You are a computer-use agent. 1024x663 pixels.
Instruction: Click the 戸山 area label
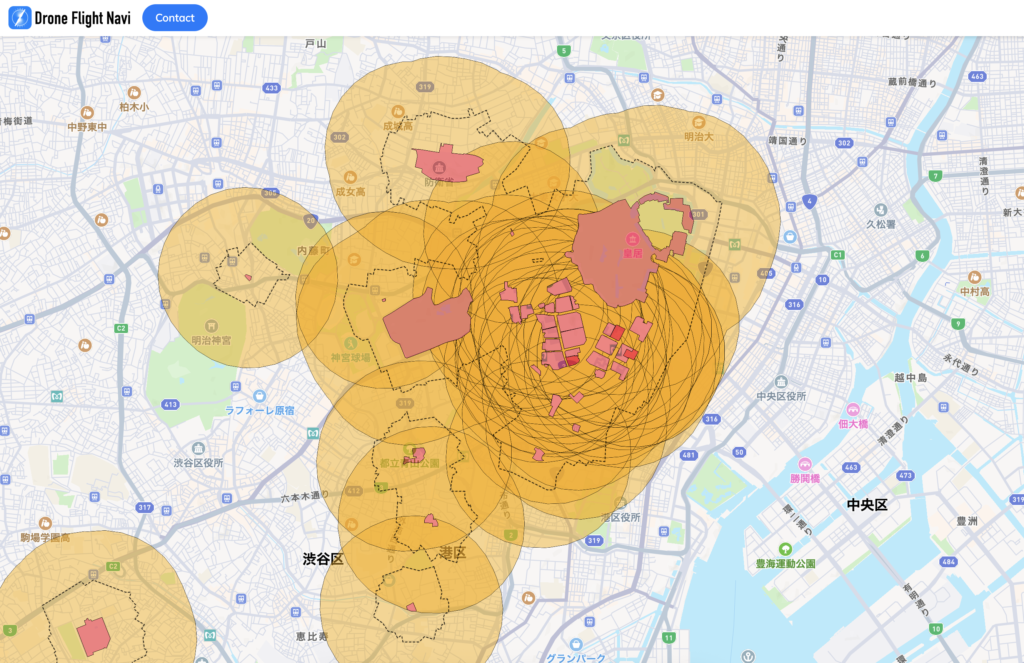(x=315, y=43)
